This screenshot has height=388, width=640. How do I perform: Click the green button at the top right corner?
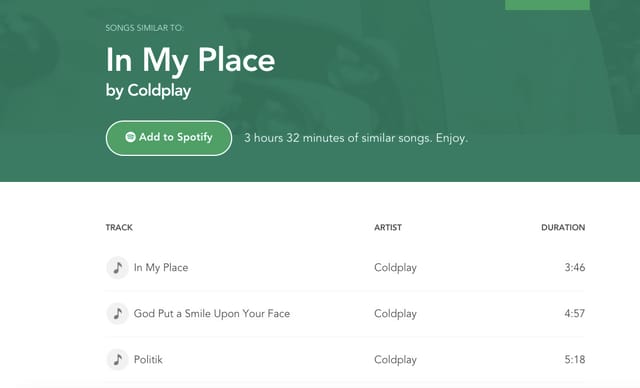[x=547, y=5]
